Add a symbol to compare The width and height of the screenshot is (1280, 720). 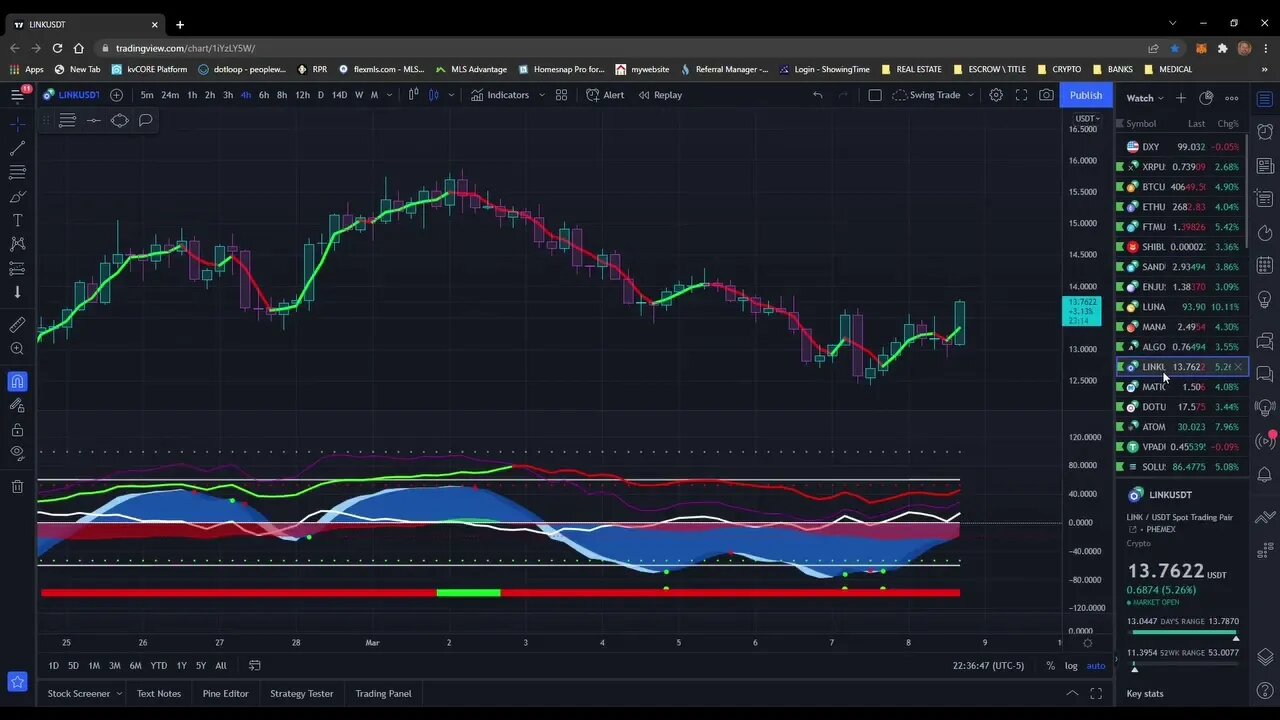tap(117, 95)
